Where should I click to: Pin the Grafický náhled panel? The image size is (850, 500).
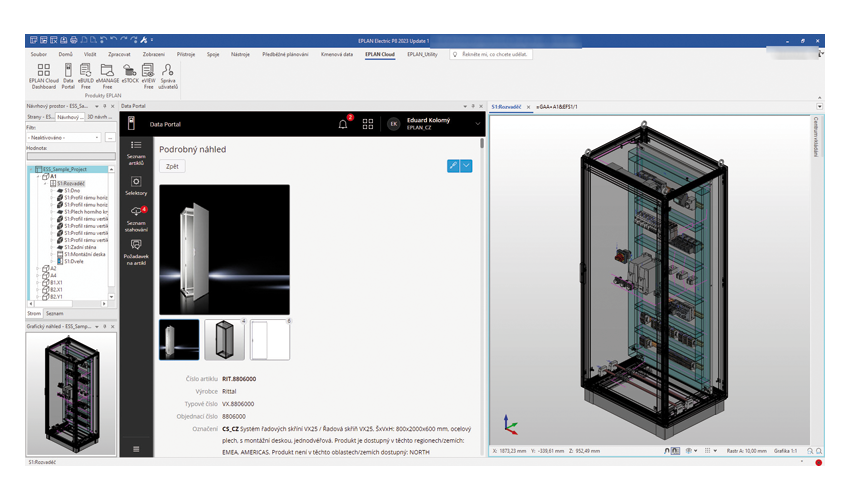[x=105, y=326]
